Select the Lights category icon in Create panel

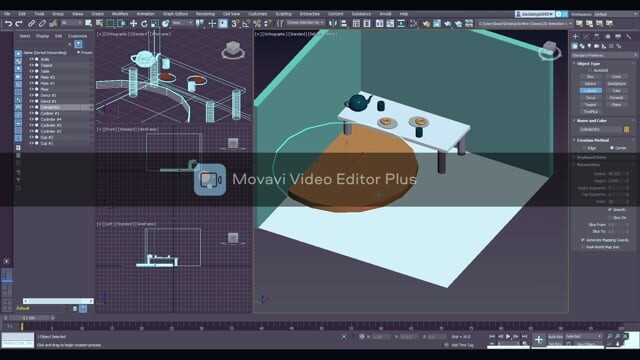point(589,46)
